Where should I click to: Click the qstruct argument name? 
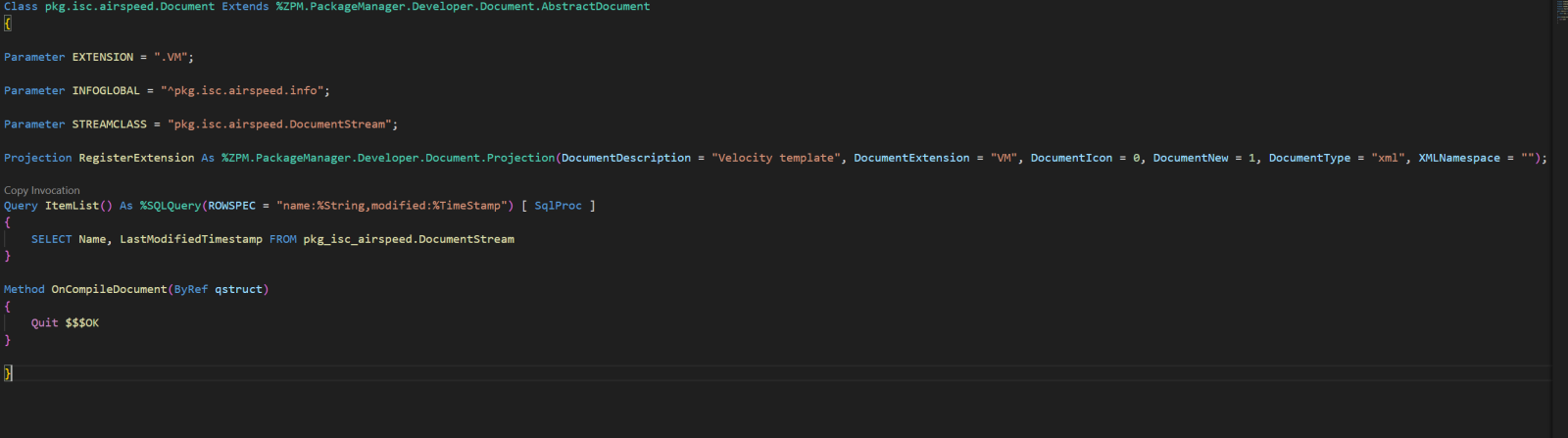[239, 289]
